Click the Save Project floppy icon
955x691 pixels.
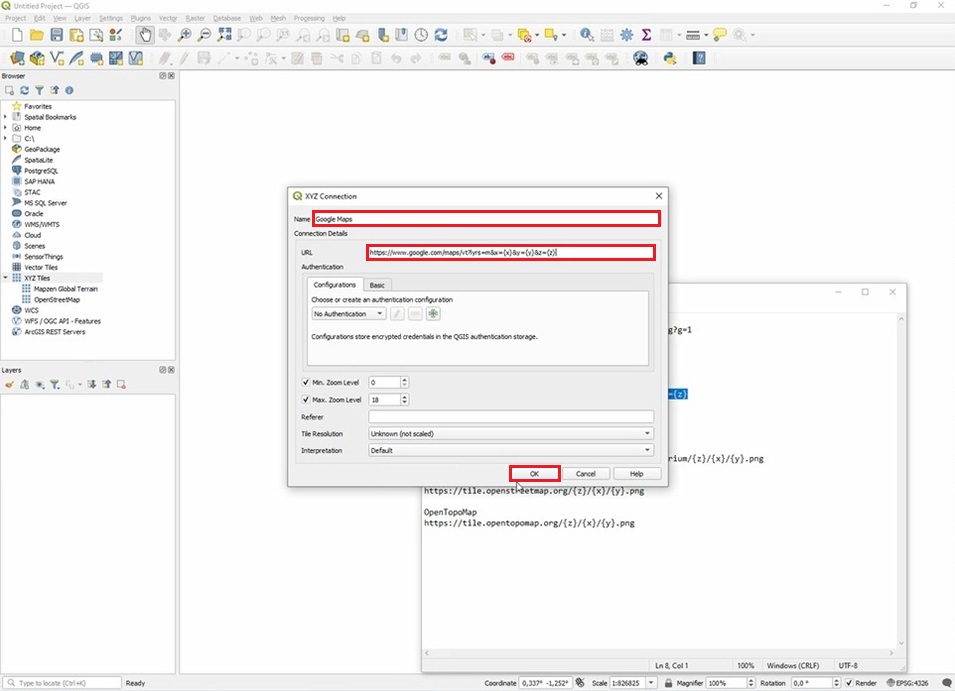tap(57, 35)
